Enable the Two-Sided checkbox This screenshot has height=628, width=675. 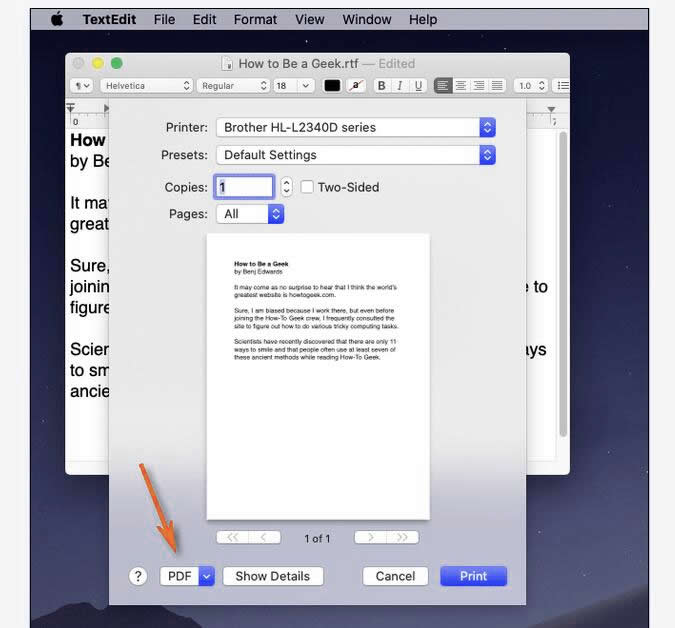pos(307,187)
